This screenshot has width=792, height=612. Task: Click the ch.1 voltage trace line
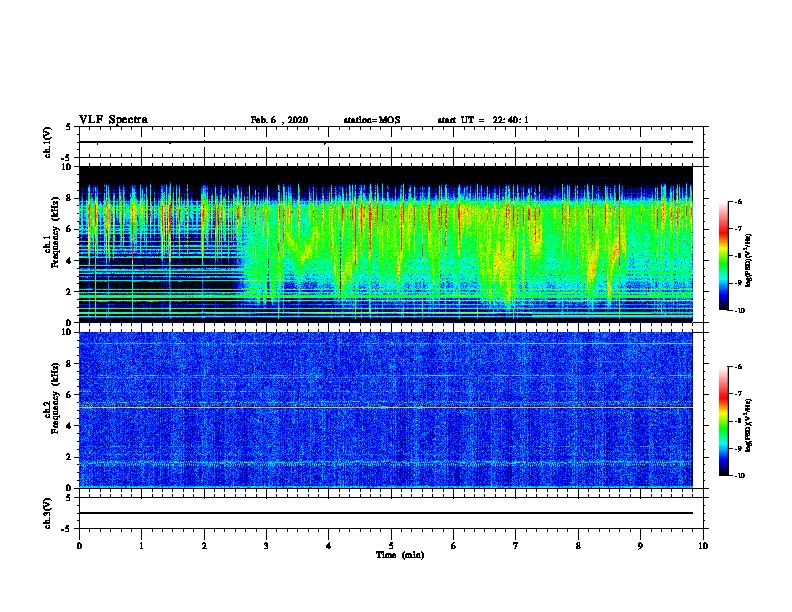tap(386, 142)
